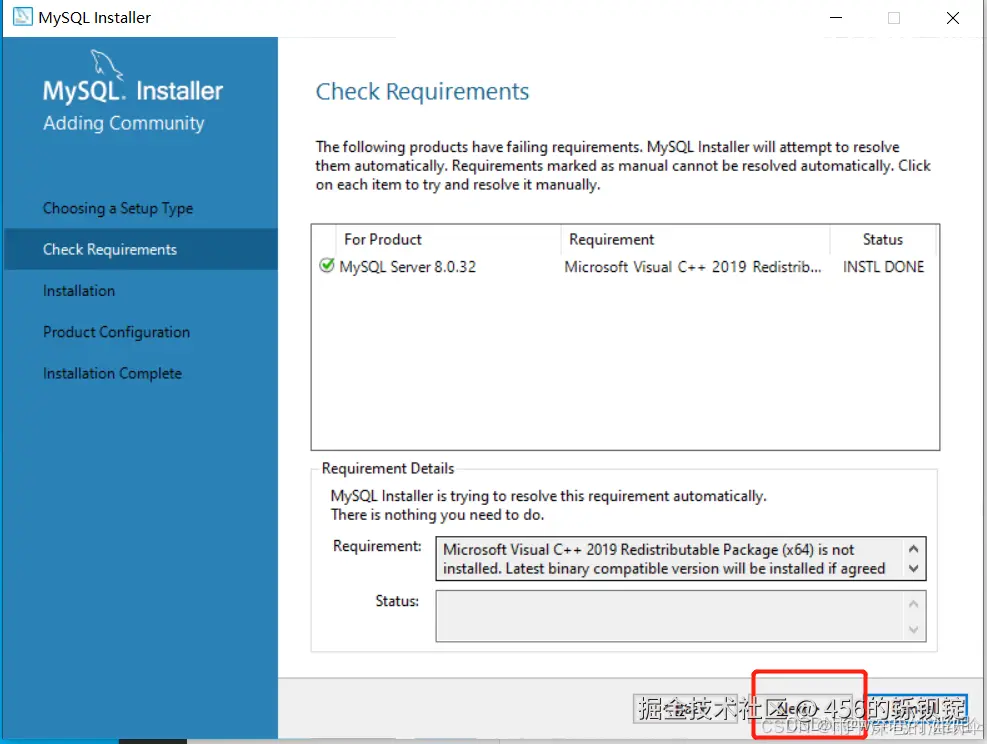
Task: Click the disabled maximize button in title bar
Action: pyautogui.click(x=893, y=18)
